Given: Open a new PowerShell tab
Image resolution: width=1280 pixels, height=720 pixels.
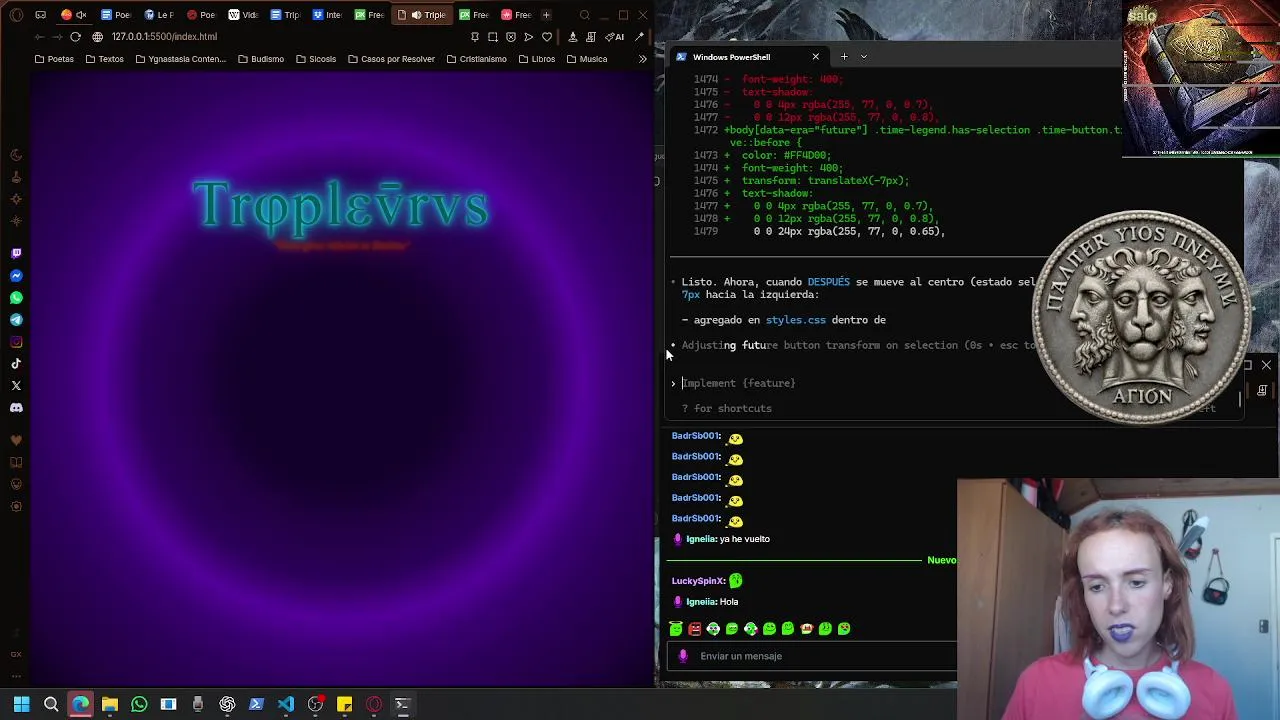Looking at the screenshot, I should click(844, 57).
